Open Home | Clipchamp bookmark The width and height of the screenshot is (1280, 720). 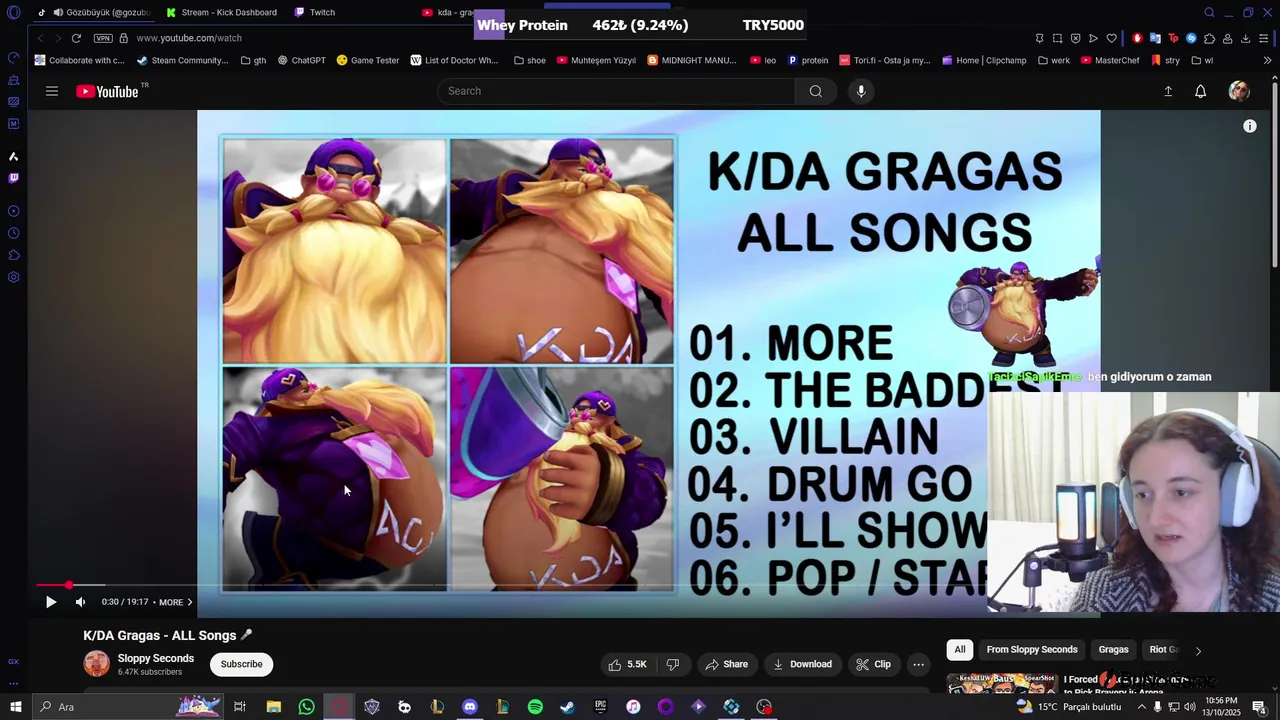coord(984,60)
